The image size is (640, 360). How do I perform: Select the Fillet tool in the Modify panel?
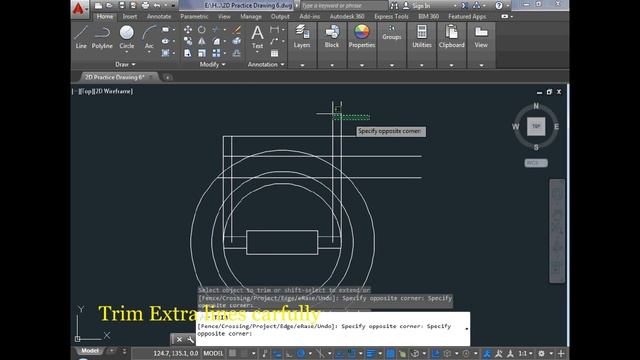(x=216, y=41)
